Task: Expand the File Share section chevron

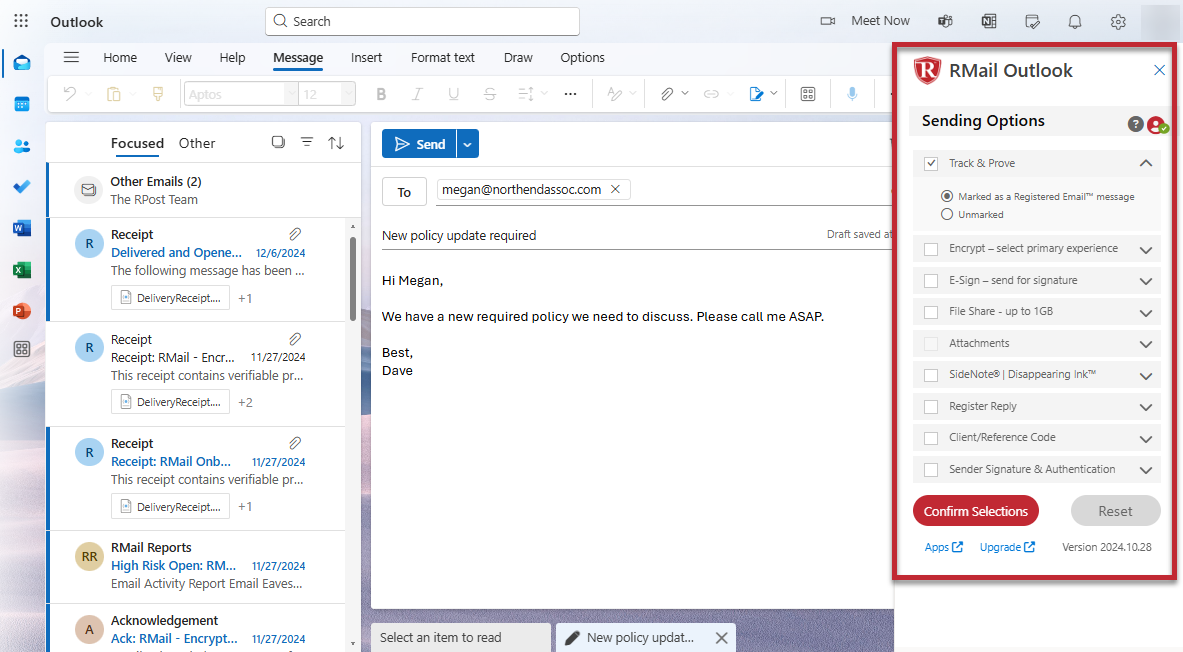Action: coord(1146,313)
